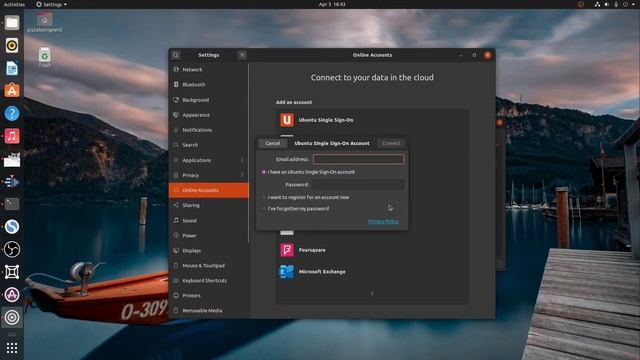This screenshot has height=360, width=640.
Task: Launch Rhythmbox from the dock
Action: [x=12, y=45]
